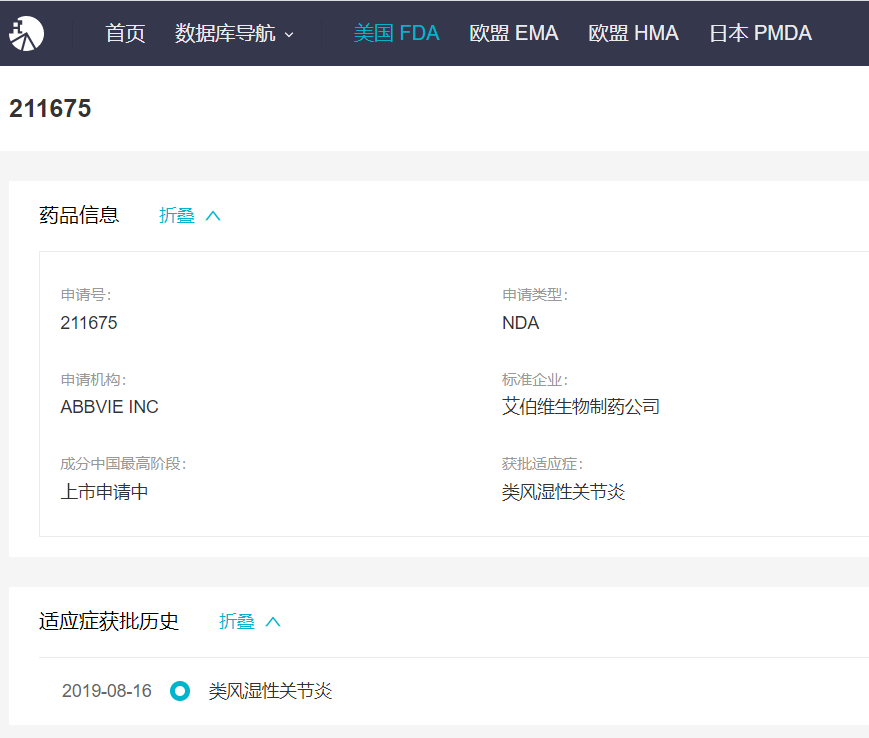Screen dimensions: 869x738
Task: Click the 申请机构 field label
Action: (93, 380)
